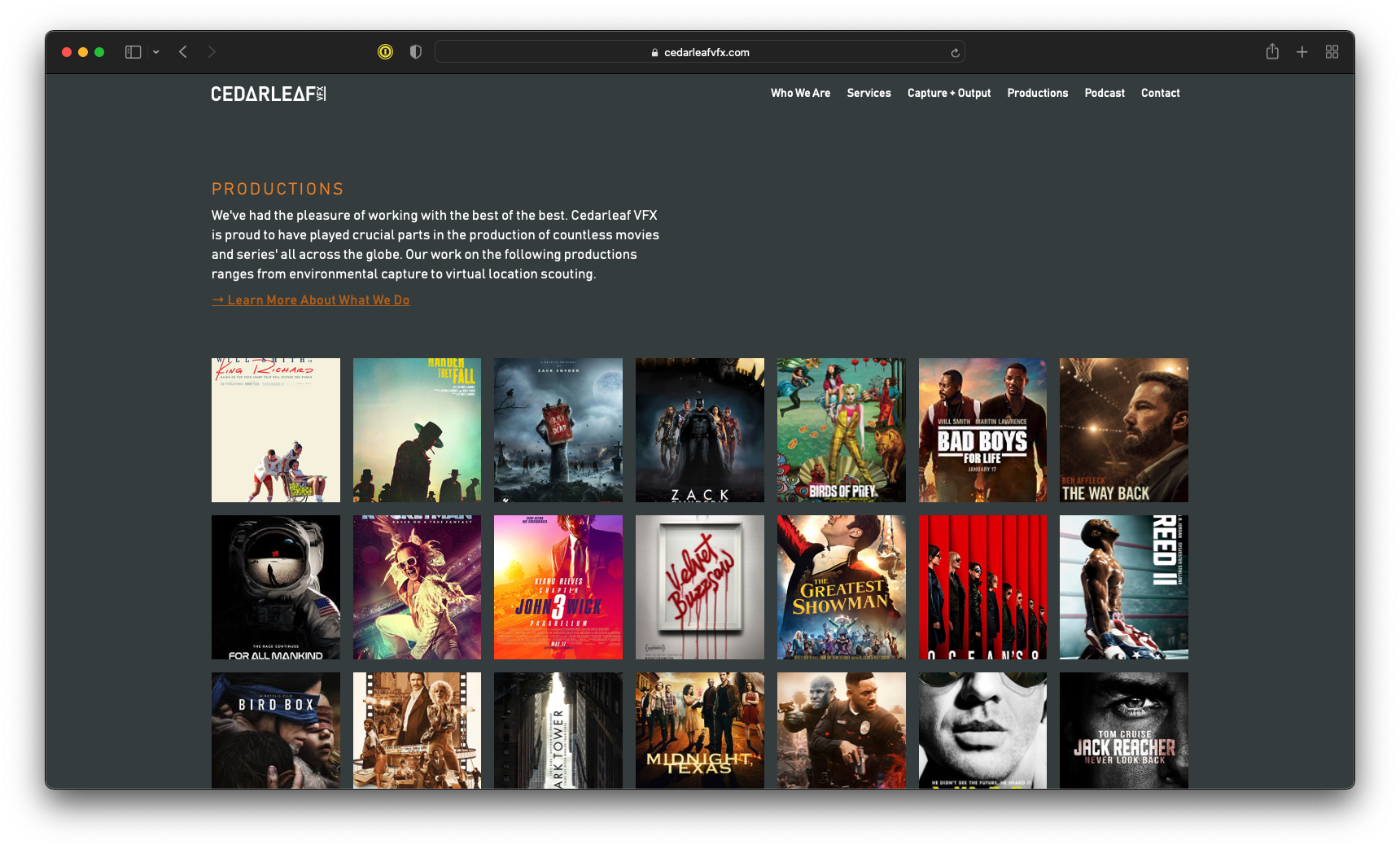The height and width of the screenshot is (849, 1400).
Task: Open The Greatest Showman poster
Action: (x=842, y=587)
